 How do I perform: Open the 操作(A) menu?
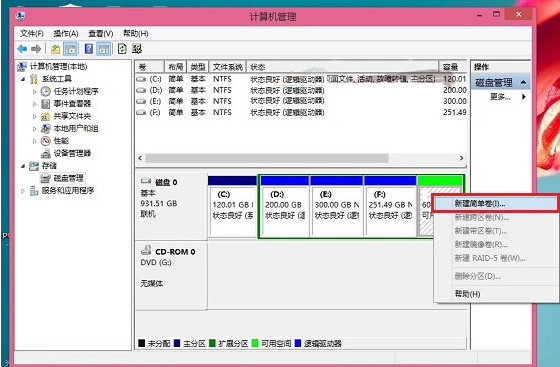click(66, 34)
